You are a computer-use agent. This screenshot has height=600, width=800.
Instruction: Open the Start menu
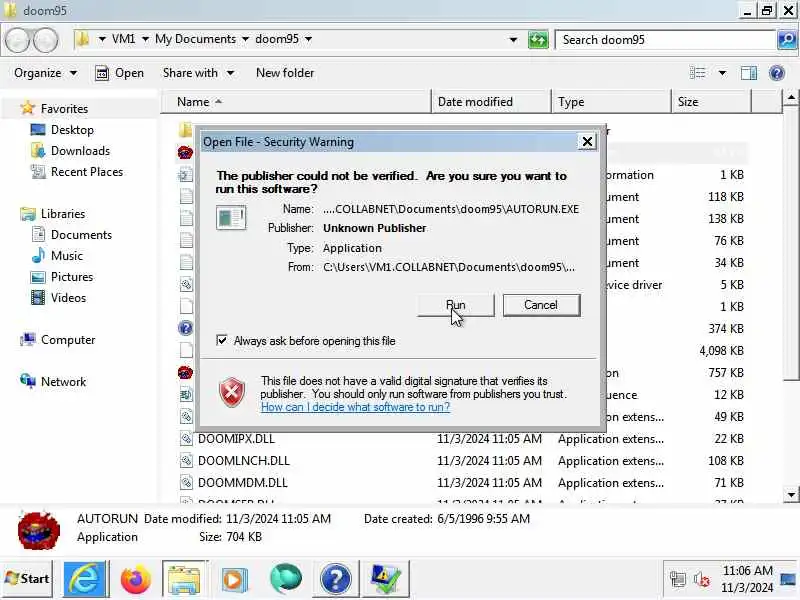(27, 579)
